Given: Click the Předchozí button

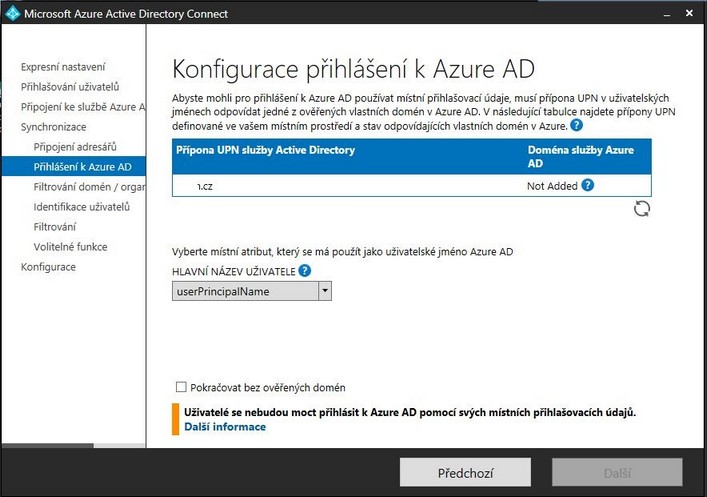Looking at the screenshot, I should pyautogui.click(x=465, y=473).
